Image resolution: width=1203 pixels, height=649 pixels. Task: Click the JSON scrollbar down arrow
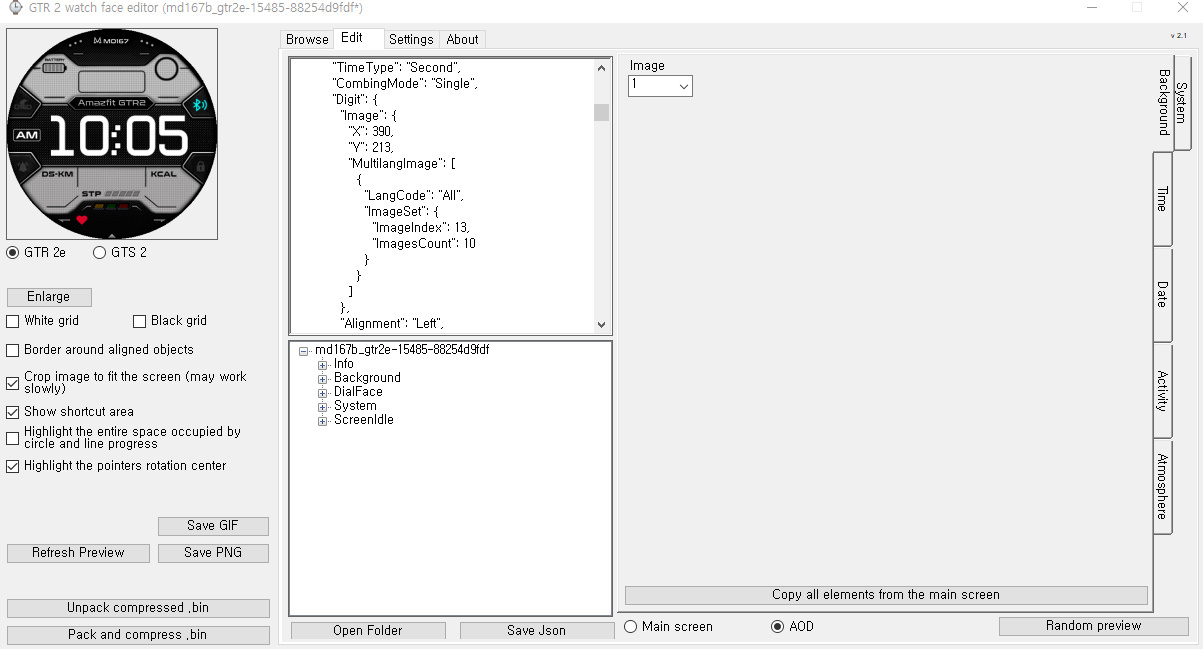[x=601, y=324]
